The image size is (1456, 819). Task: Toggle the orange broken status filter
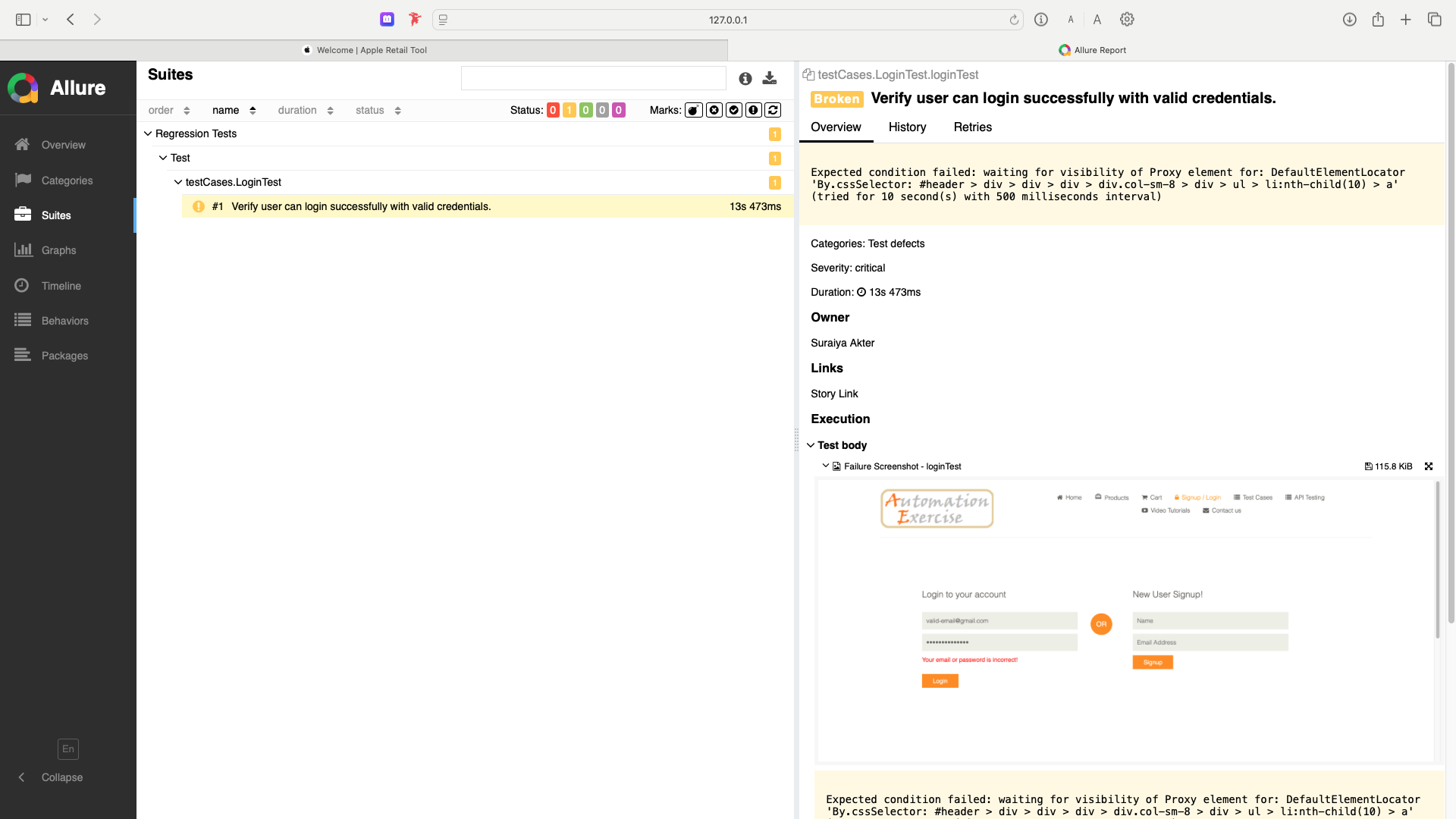pos(569,110)
